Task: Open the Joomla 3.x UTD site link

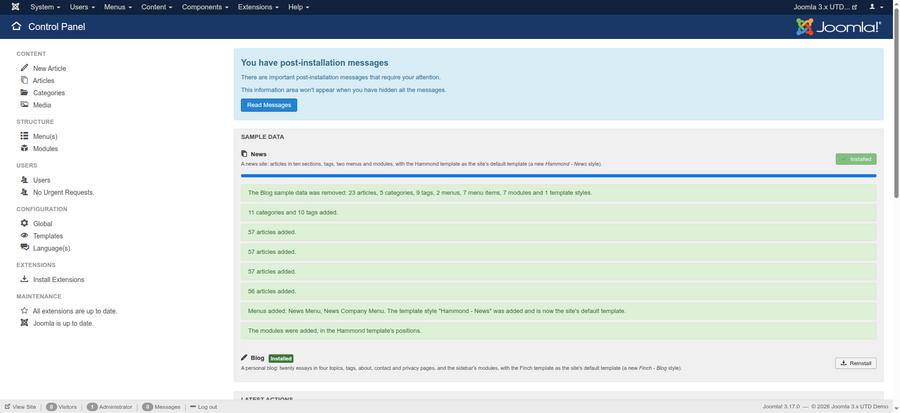Action: 825,7
